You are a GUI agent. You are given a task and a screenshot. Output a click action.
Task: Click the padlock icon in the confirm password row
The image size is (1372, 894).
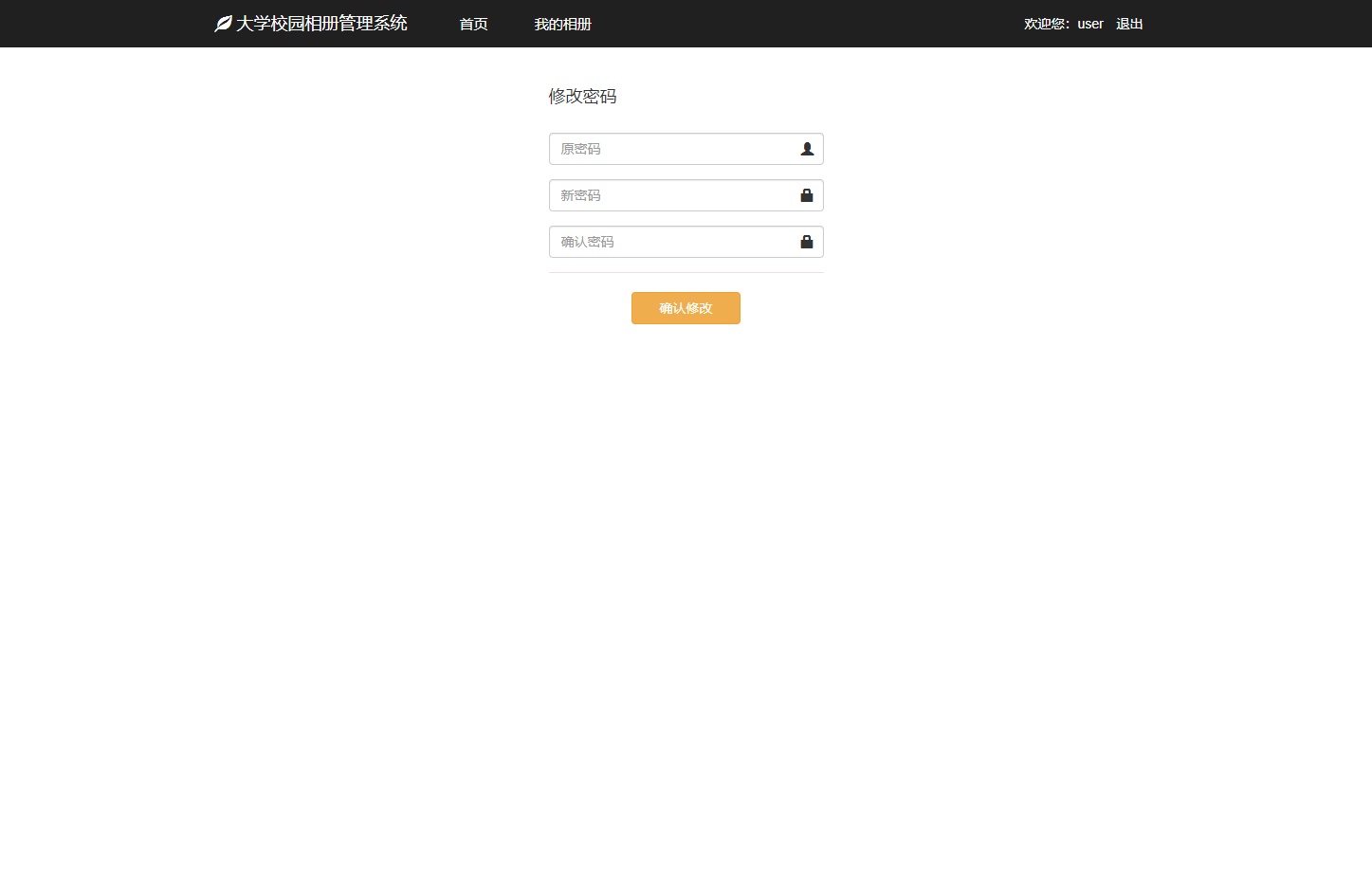coord(807,241)
